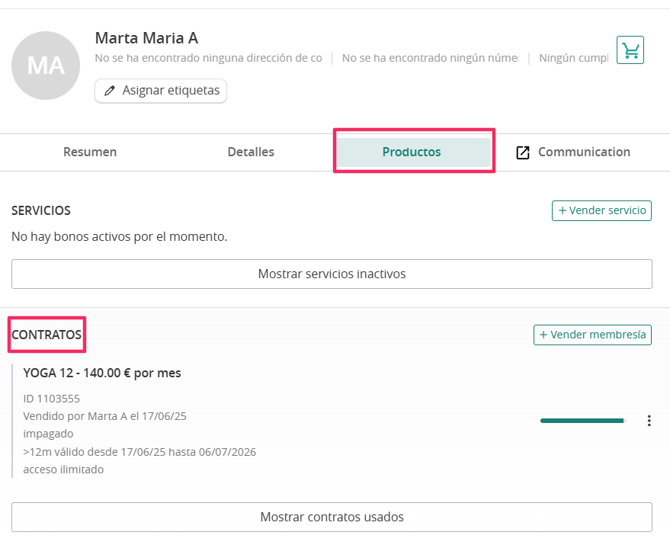Click the plus icon on Vender membresía
Image resolution: width=670 pixels, height=548 pixels.
(x=544, y=335)
